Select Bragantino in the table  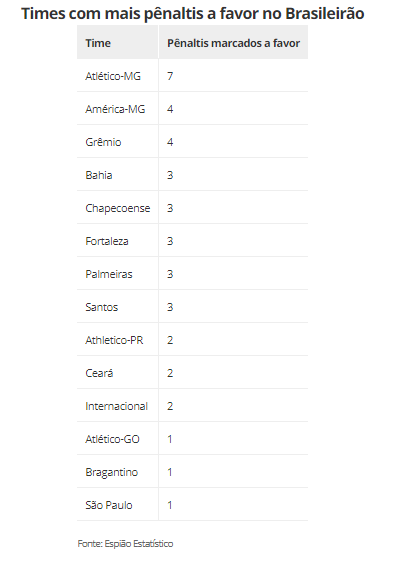tap(111, 472)
